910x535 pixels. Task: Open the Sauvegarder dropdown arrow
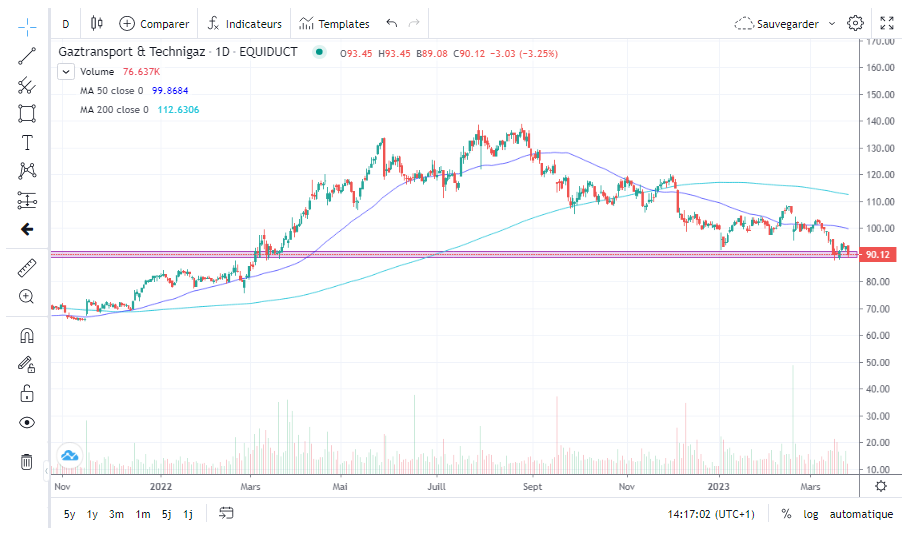coord(832,24)
